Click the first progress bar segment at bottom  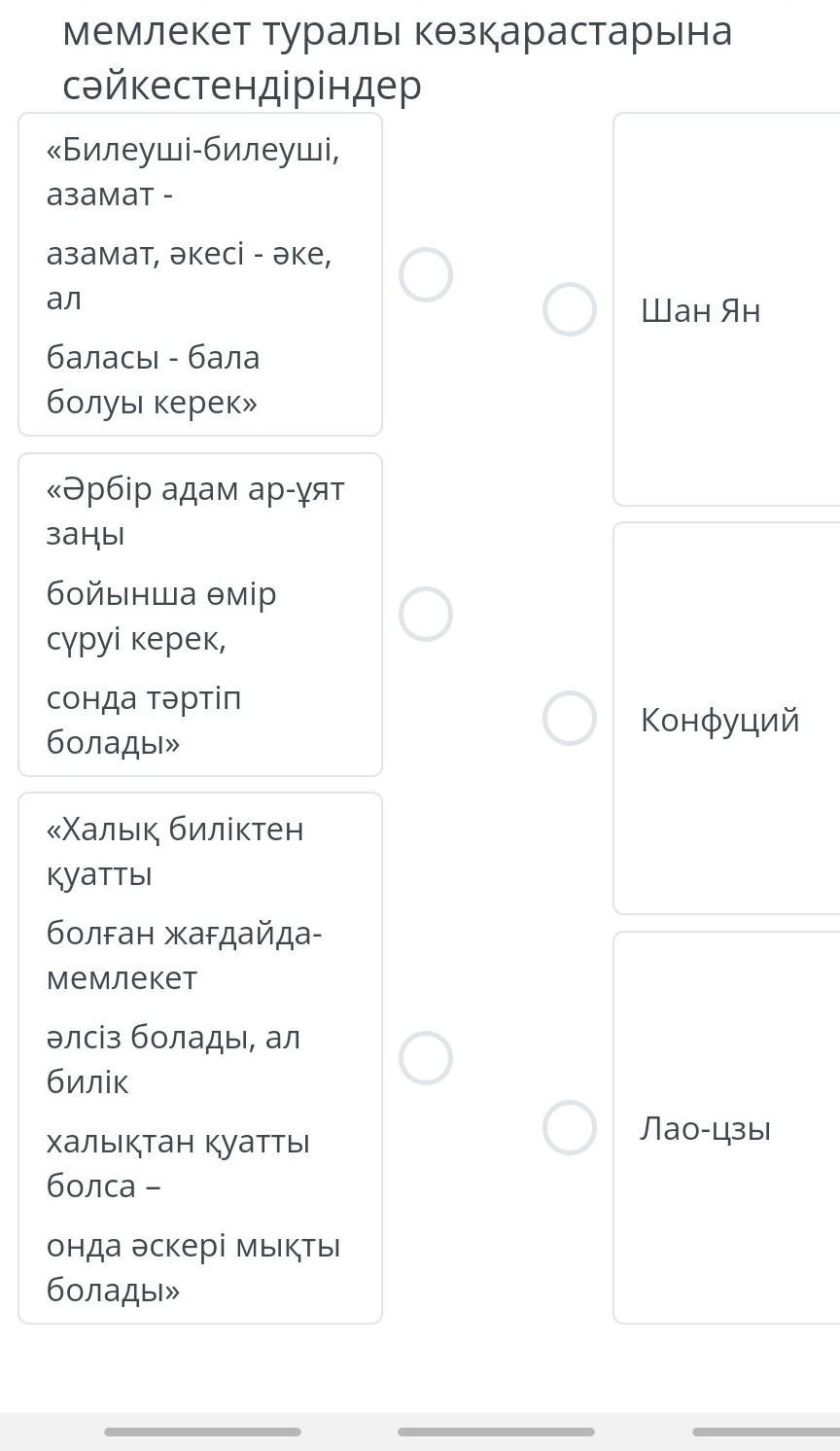click(x=202, y=1432)
